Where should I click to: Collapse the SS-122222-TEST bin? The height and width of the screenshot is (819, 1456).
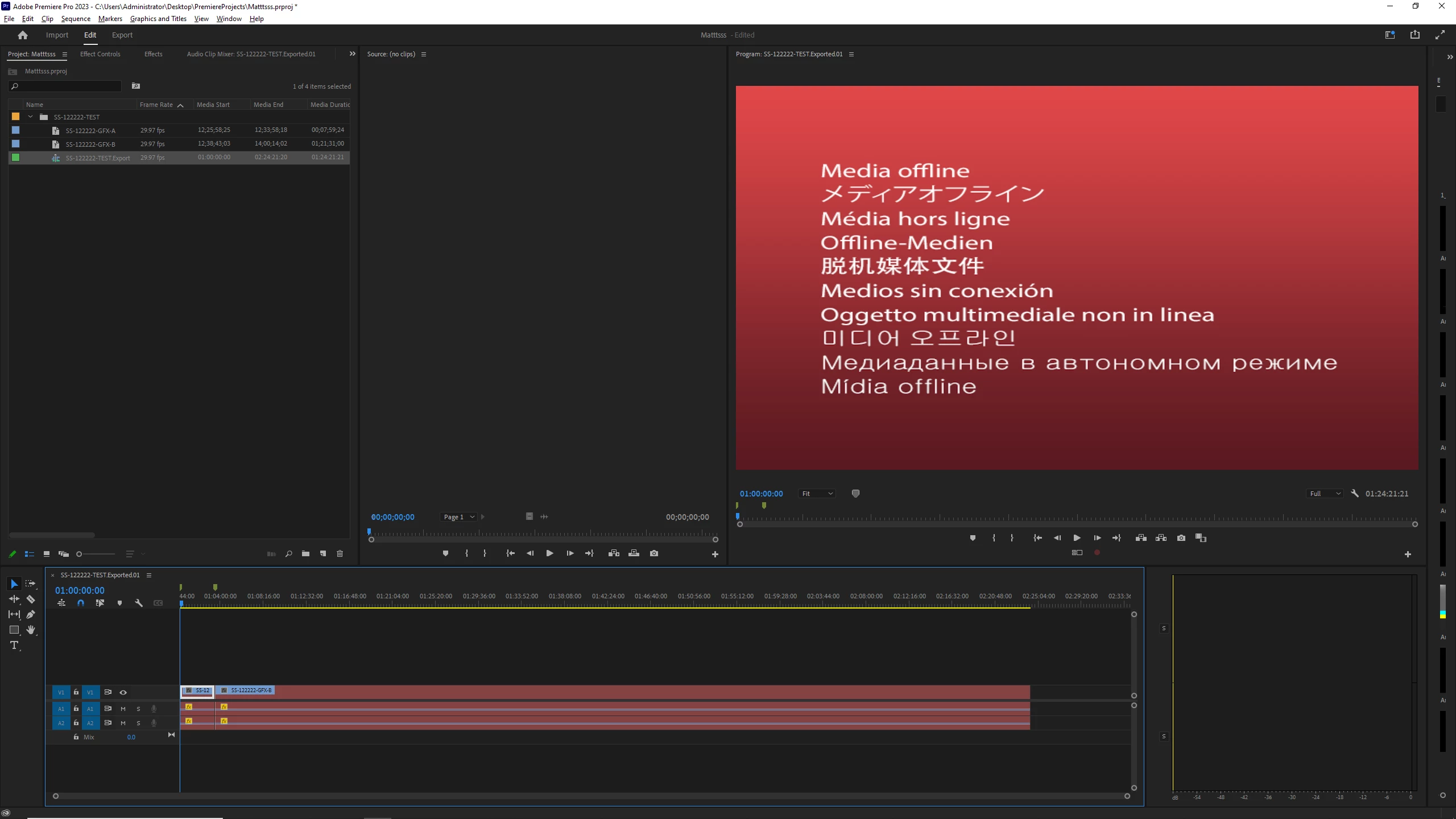click(31, 117)
